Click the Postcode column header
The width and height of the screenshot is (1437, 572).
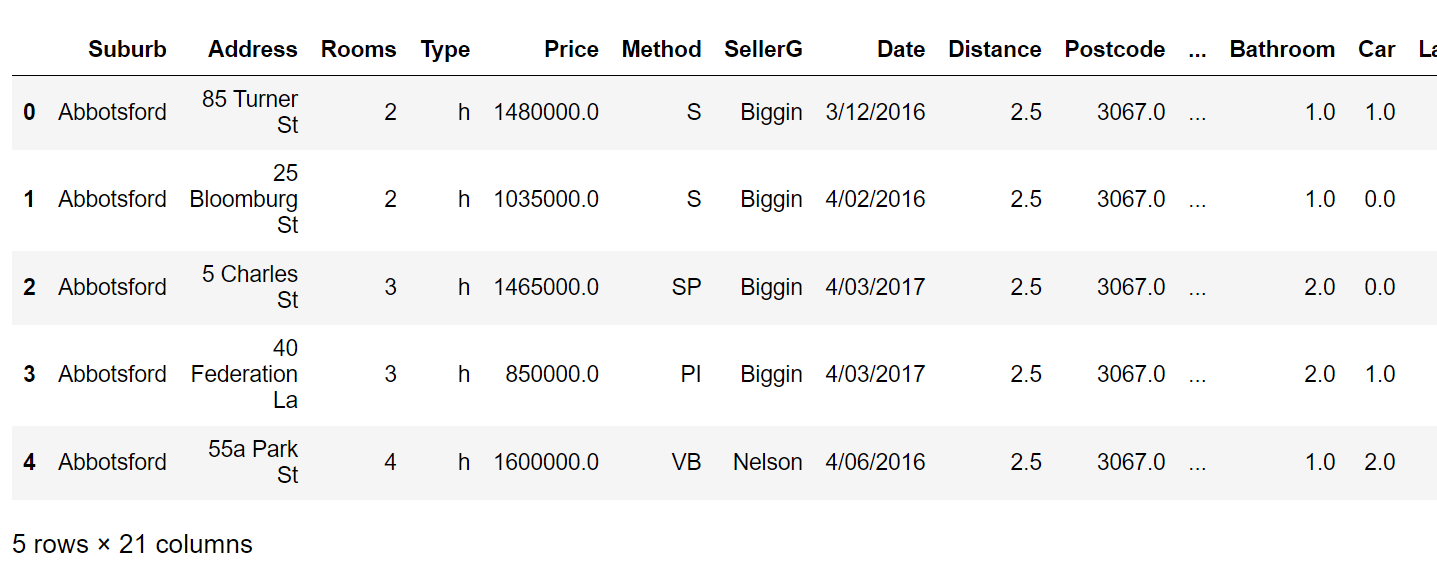(x=1114, y=49)
